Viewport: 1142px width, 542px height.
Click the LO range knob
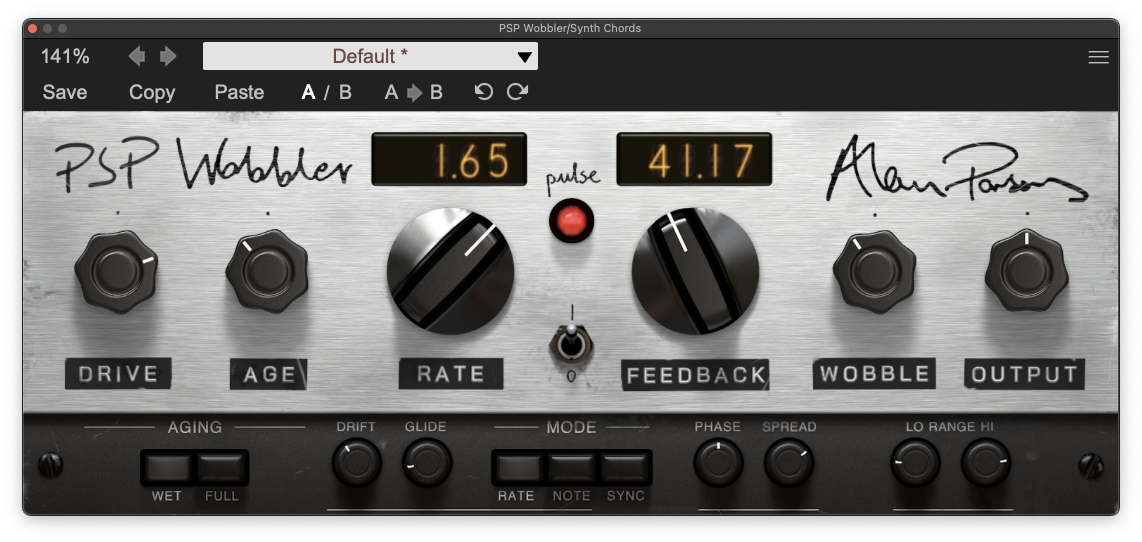pyautogui.click(x=915, y=463)
